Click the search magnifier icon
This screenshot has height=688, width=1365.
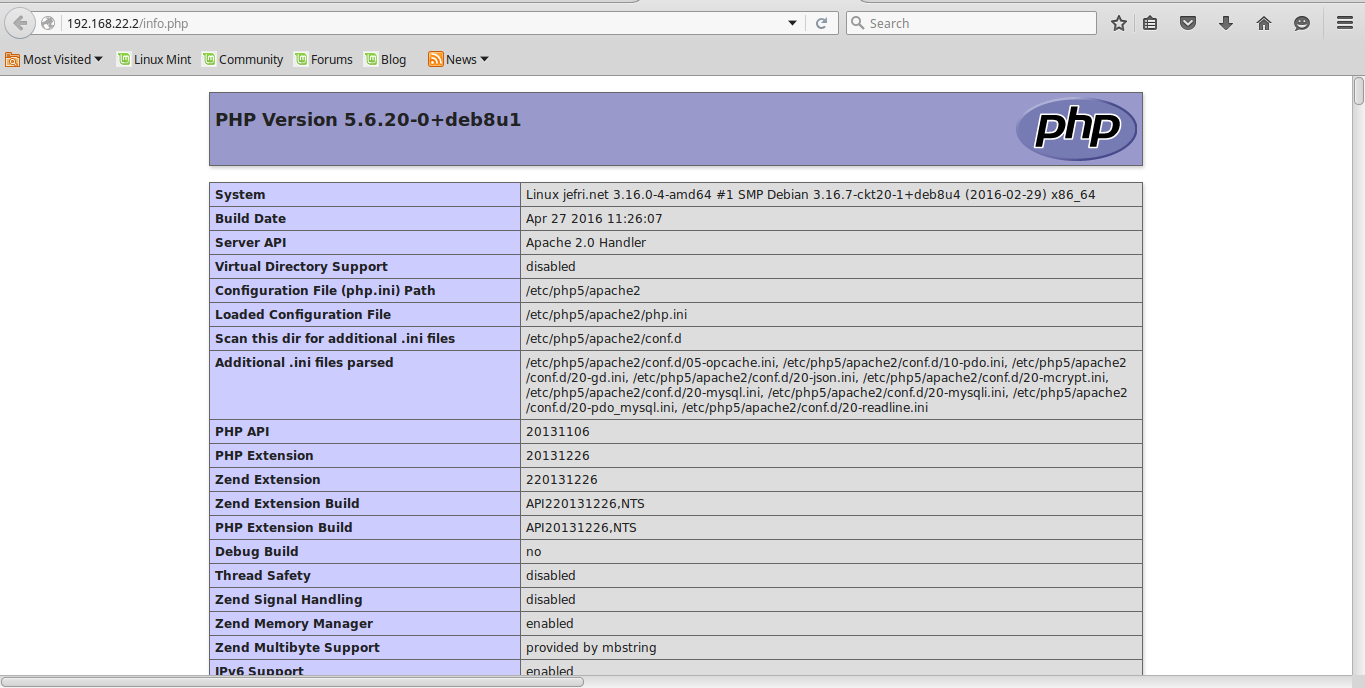tap(858, 23)
